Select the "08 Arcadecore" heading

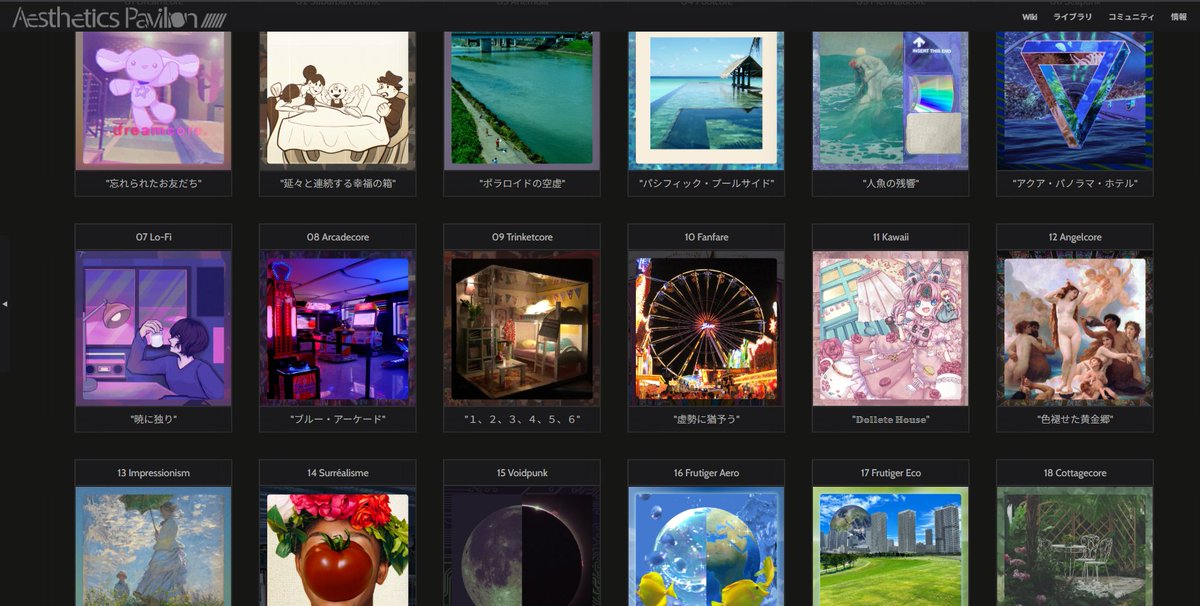coord(337,237)
